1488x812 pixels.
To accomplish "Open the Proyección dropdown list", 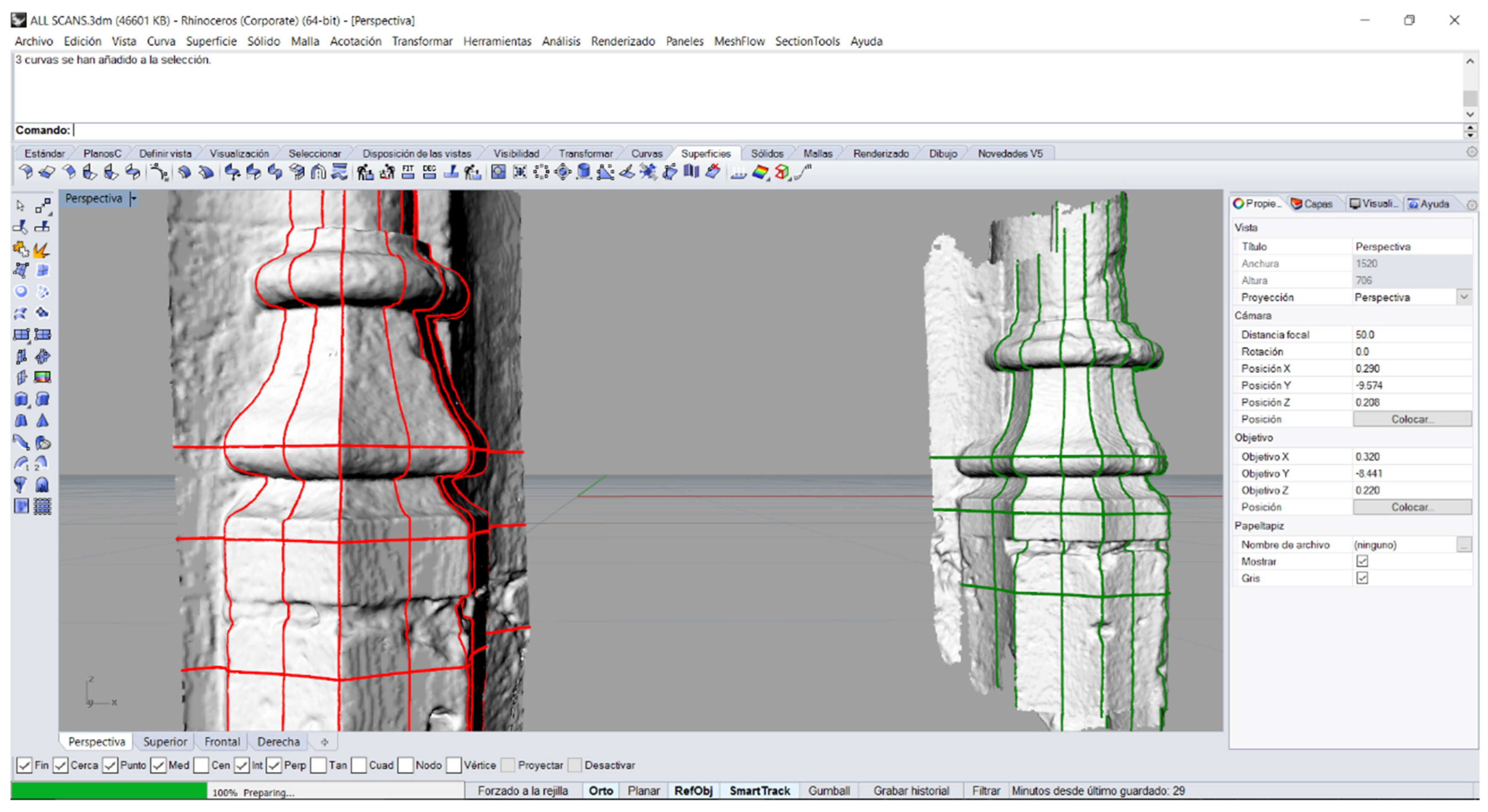I will 1464,297.
